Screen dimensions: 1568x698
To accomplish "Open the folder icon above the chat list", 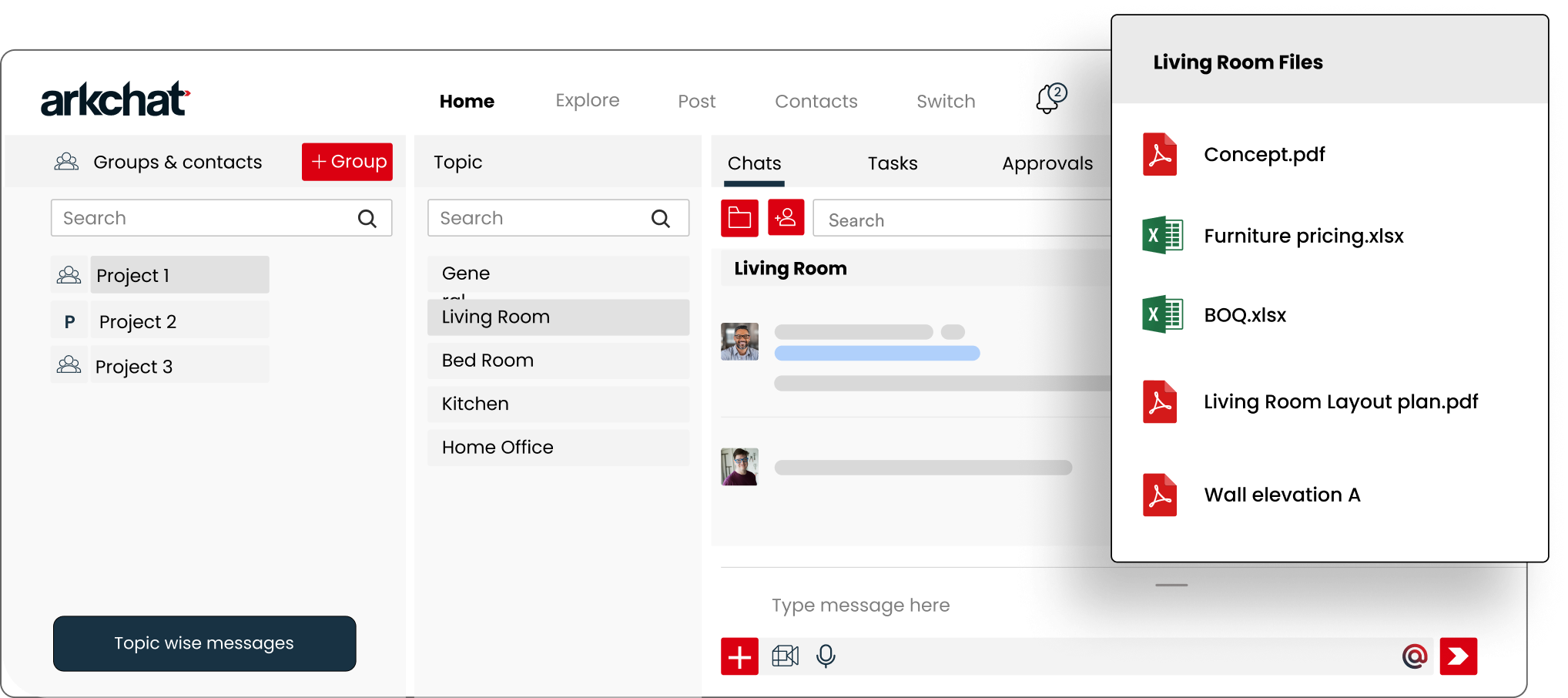I will [739, 218].
